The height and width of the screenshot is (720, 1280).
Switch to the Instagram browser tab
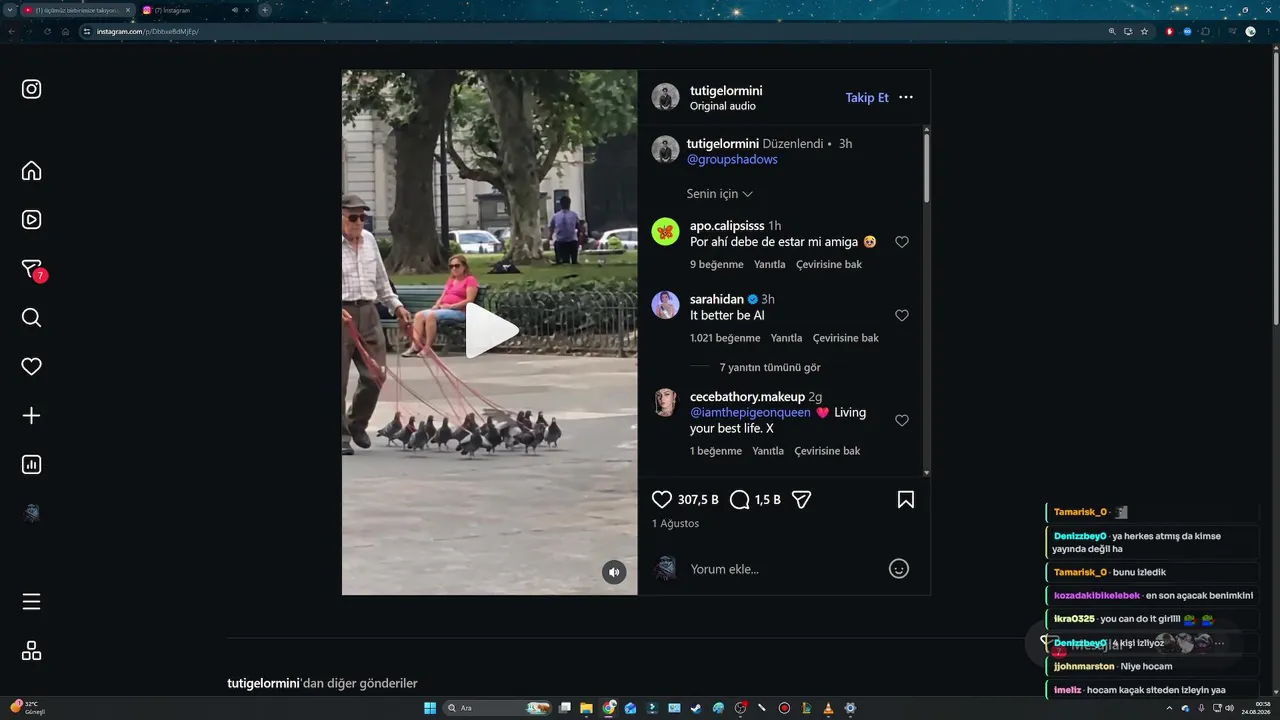click(x=198, y=10)
